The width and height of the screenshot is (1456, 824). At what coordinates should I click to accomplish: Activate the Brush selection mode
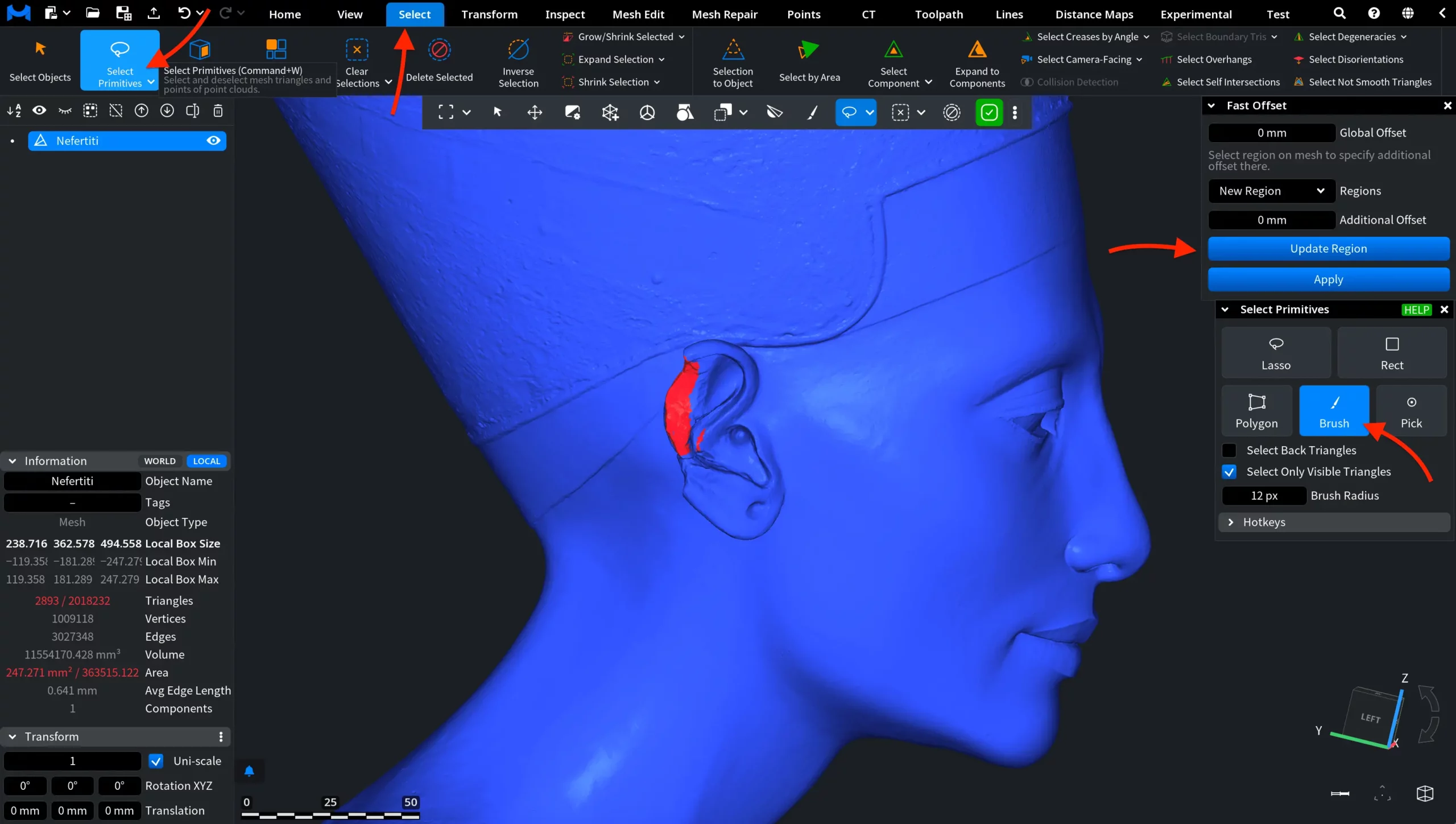[x=1334, y=411]
